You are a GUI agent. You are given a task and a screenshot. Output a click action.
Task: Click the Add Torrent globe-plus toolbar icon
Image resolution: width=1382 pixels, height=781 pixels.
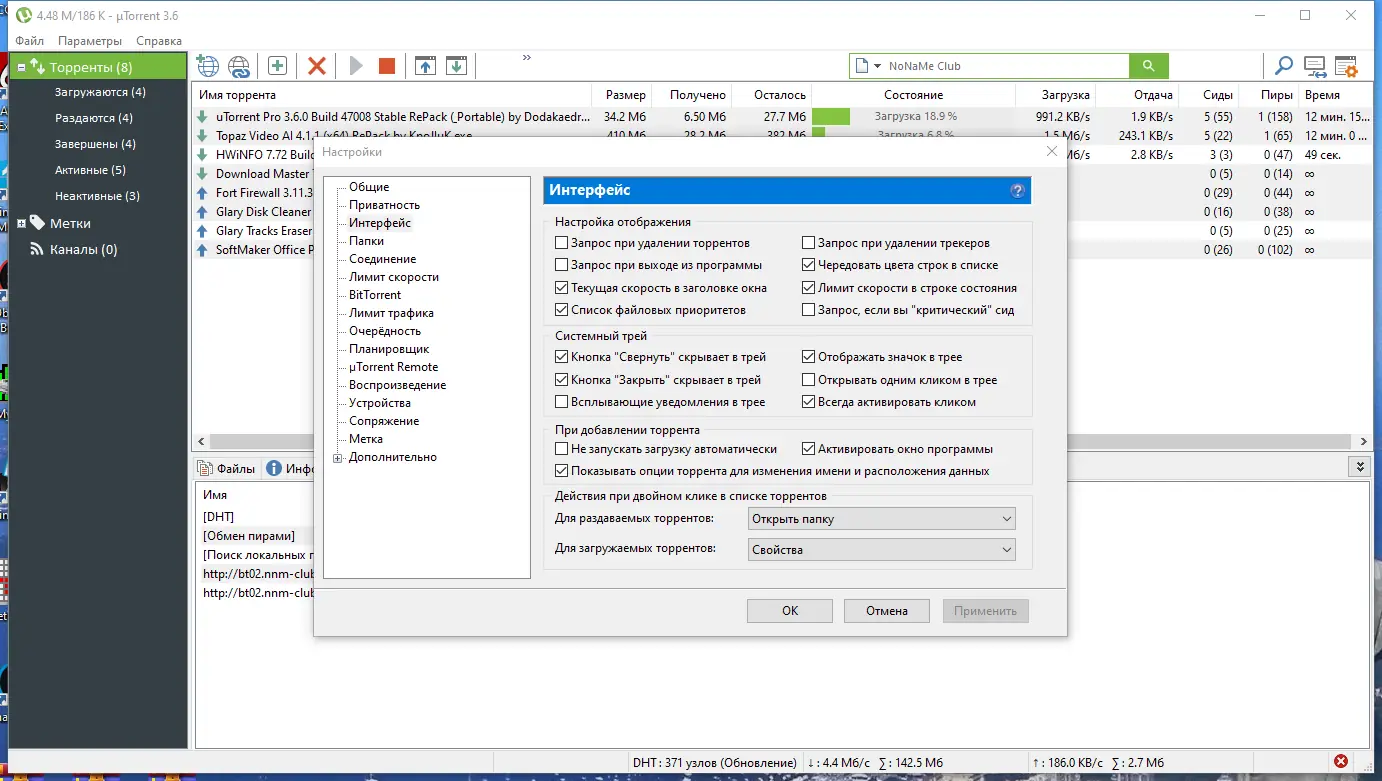208,66
